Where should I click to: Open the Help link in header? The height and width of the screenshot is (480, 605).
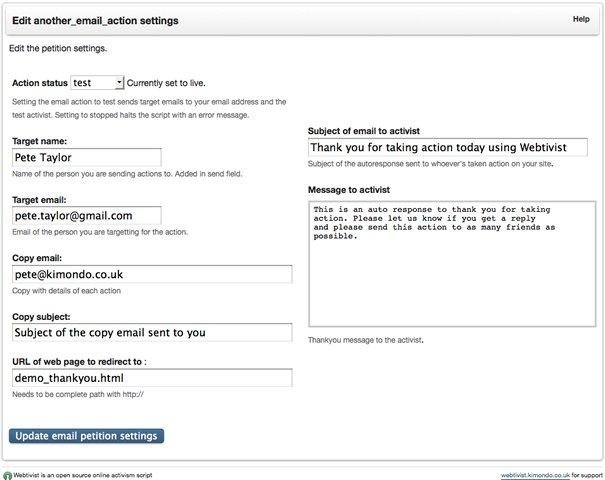tap(580, 19)
